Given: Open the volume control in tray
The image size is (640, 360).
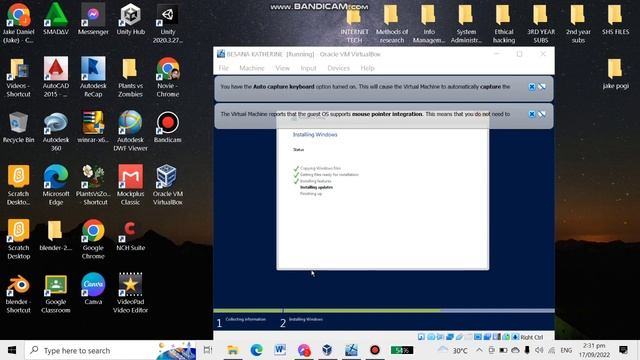Looking at the screenshot, I should [539, 350].
